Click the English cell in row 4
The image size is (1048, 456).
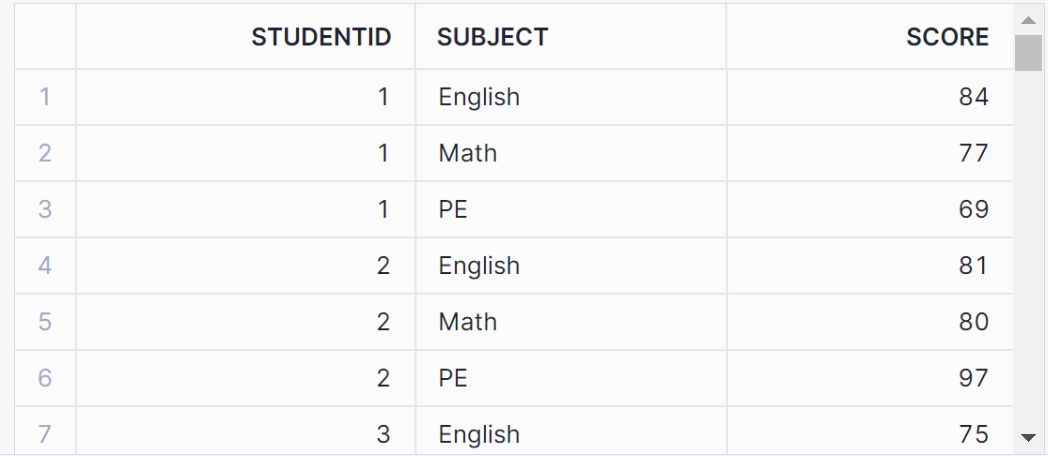[x=479, y=266]
